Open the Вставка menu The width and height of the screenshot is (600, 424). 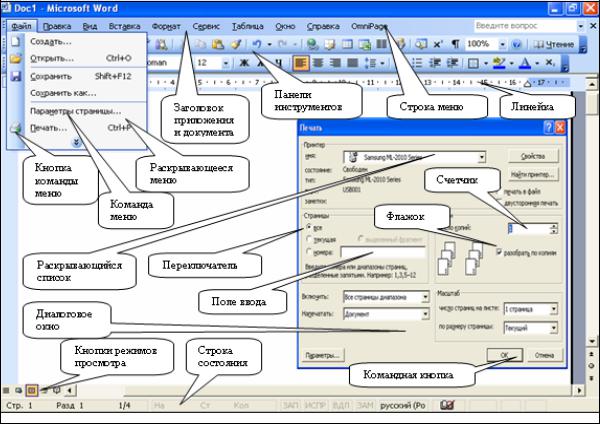click(124, 26)
